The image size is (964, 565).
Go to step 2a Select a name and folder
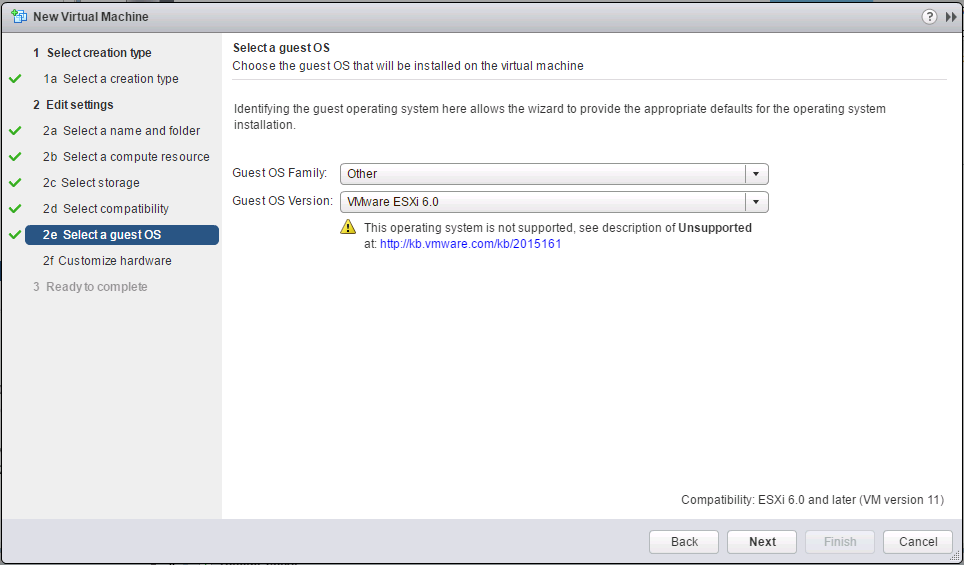click(121, 131)
